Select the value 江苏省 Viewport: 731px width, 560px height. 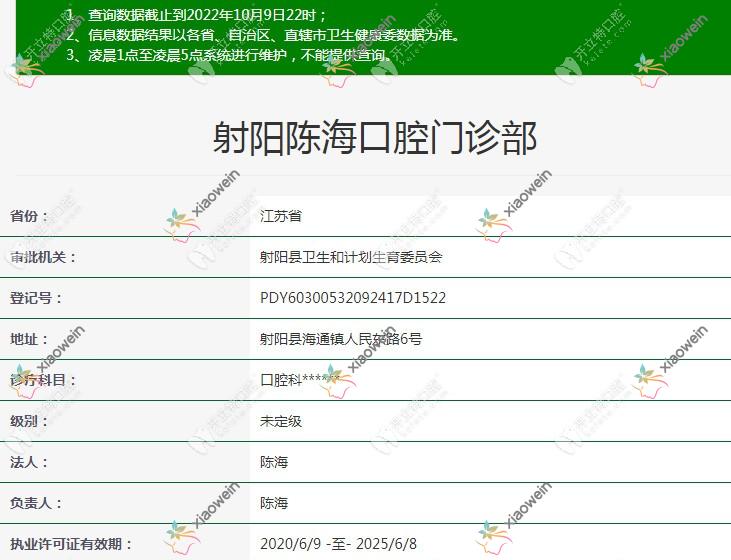pyautogui.click(x=281, y=216)
